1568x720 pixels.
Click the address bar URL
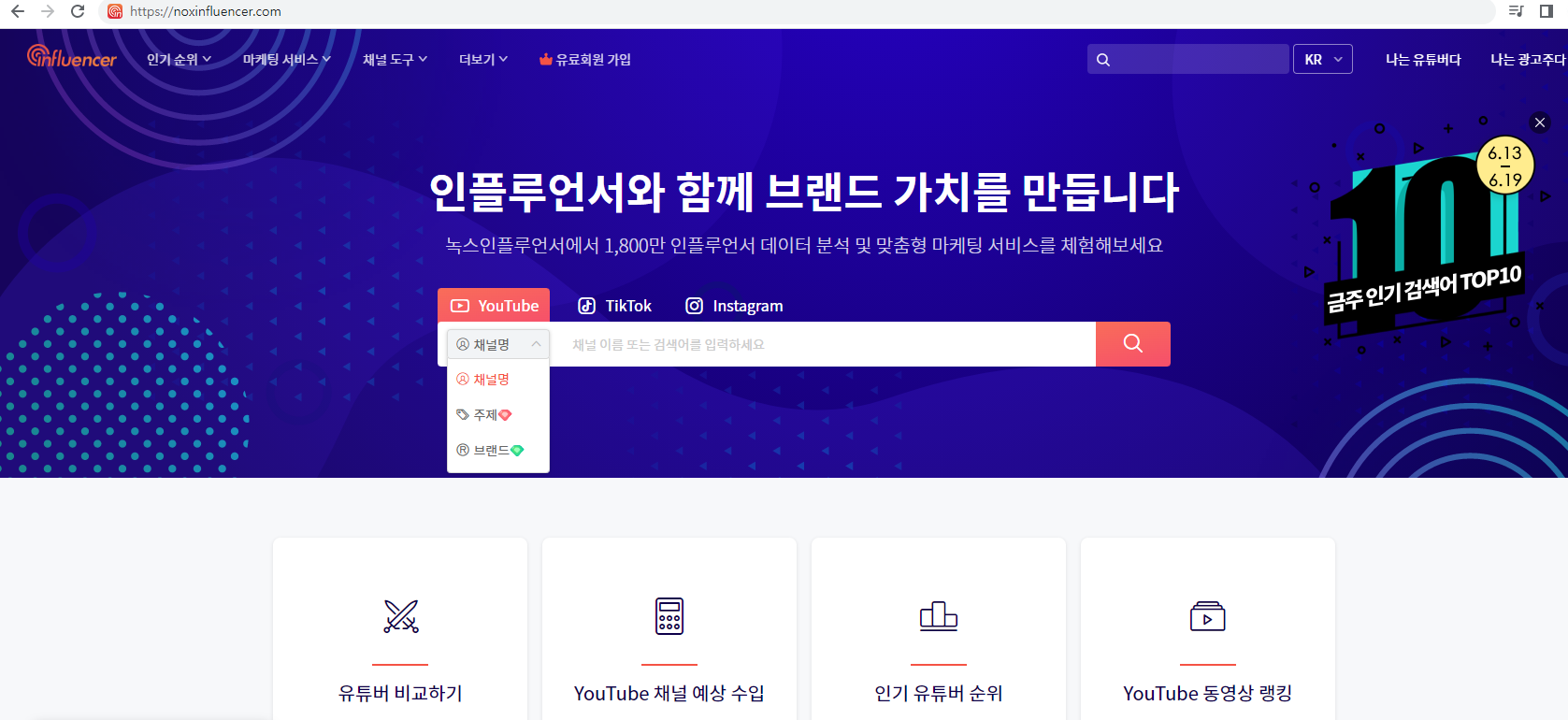click(x=206, y=11)
